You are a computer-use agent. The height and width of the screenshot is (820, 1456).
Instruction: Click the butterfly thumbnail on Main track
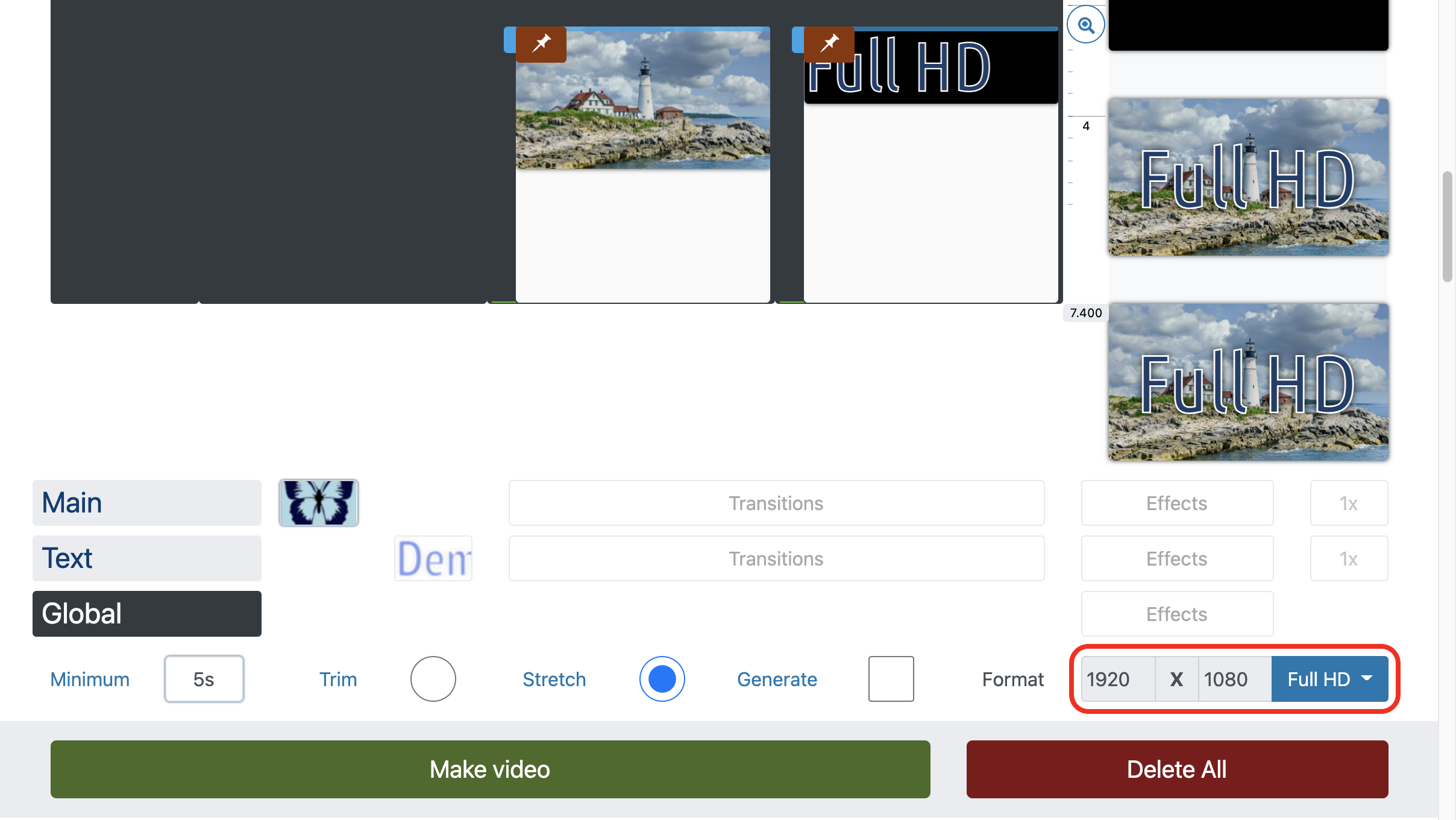[318, 501]
